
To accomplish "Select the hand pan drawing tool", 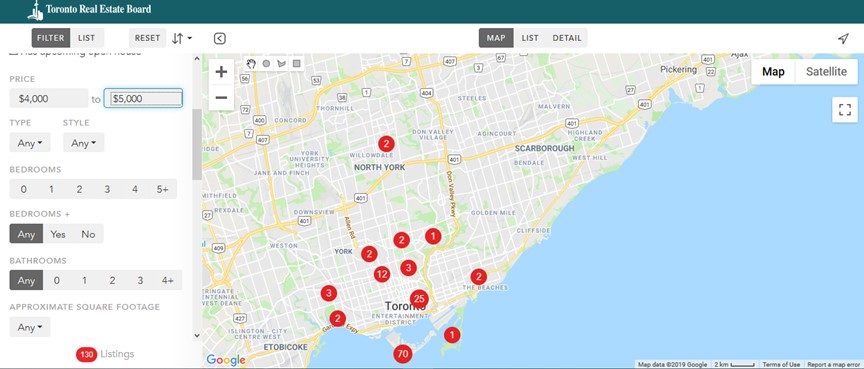I will pos(251,63).
